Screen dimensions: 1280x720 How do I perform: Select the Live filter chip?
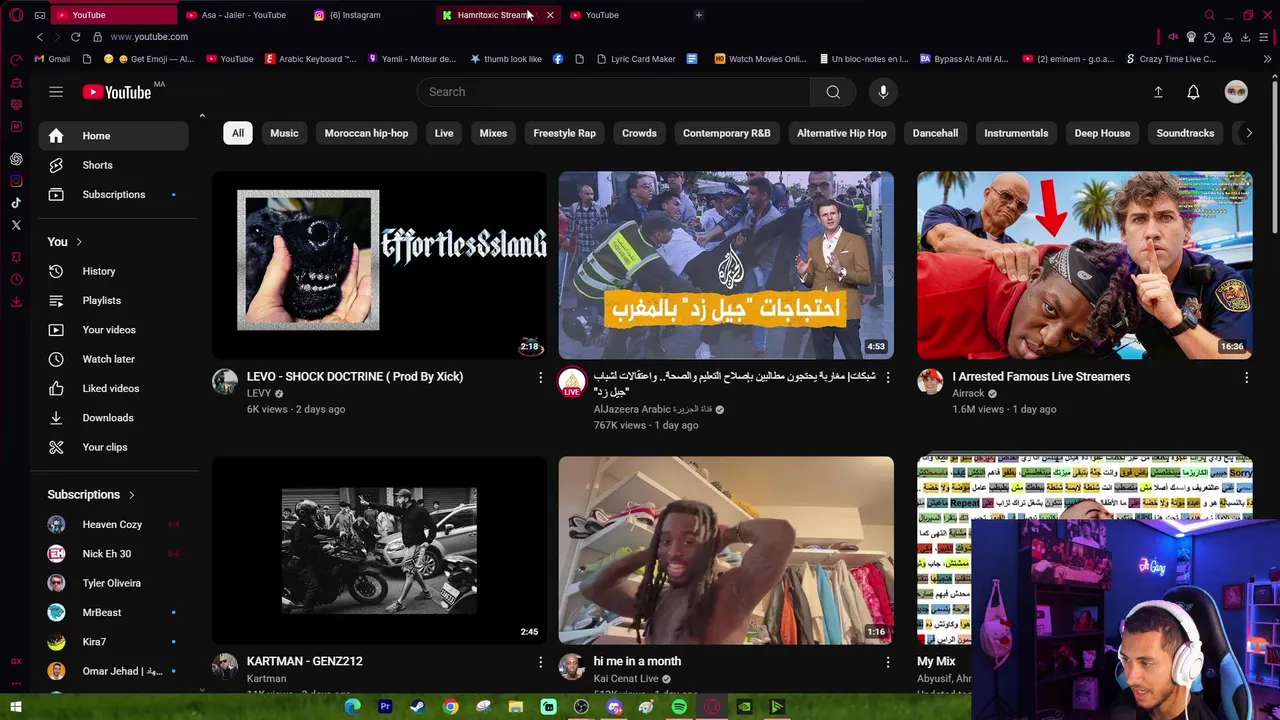(x=444, y=133)
